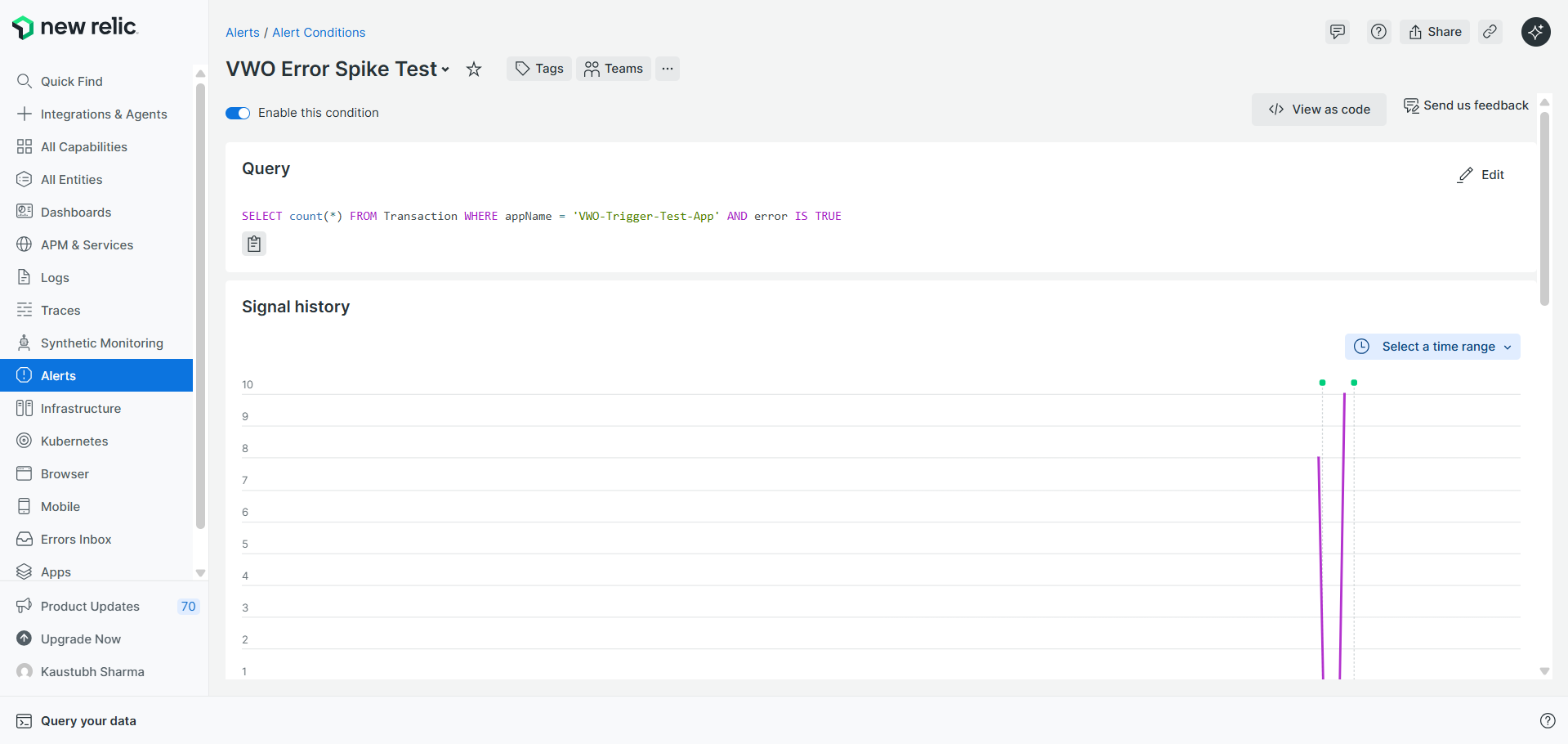
Task: Click the Infrastructure icon
Action: tap(25, 408)
